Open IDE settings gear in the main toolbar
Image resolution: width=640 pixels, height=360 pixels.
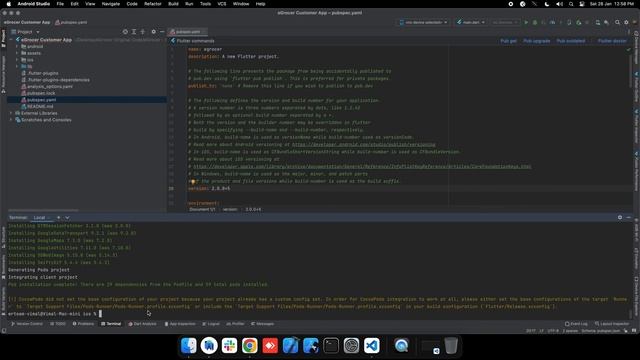[x=626, y=22]
